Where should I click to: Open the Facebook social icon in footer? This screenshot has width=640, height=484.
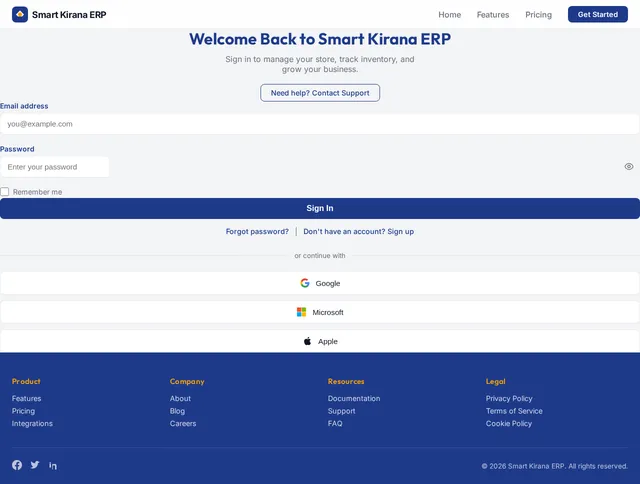coord(17,465)
